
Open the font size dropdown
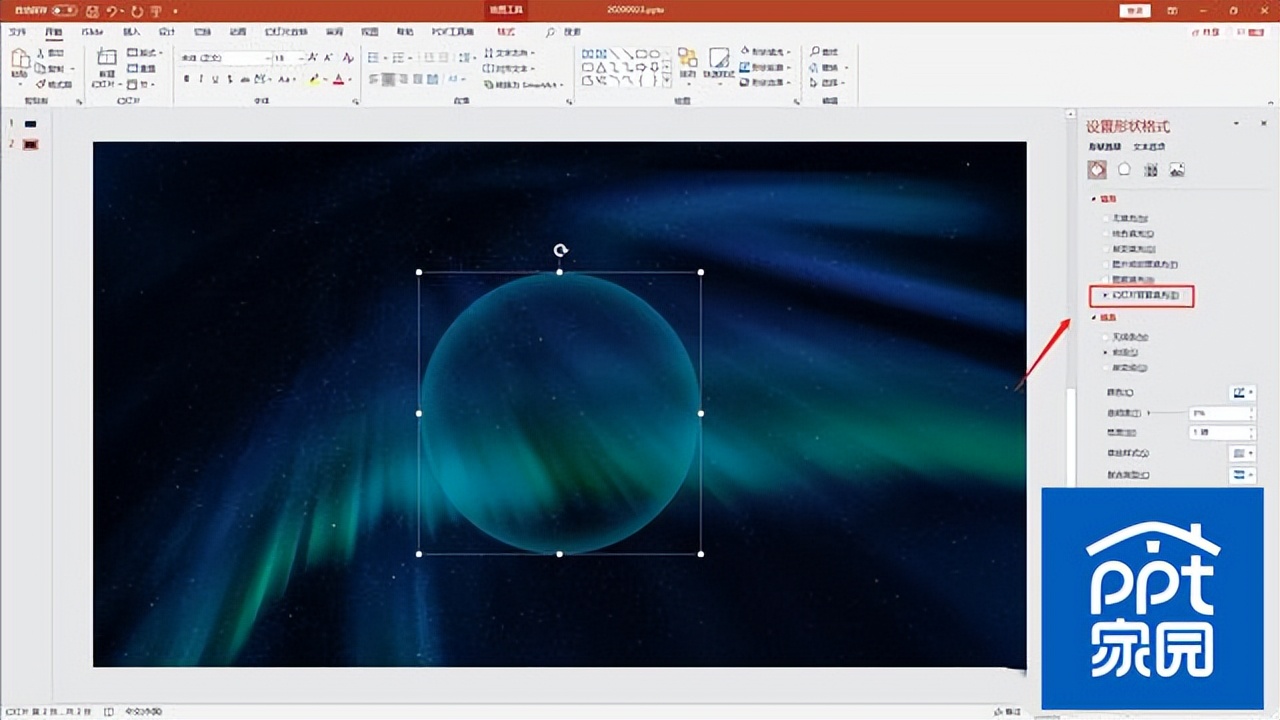coord(303,58)
